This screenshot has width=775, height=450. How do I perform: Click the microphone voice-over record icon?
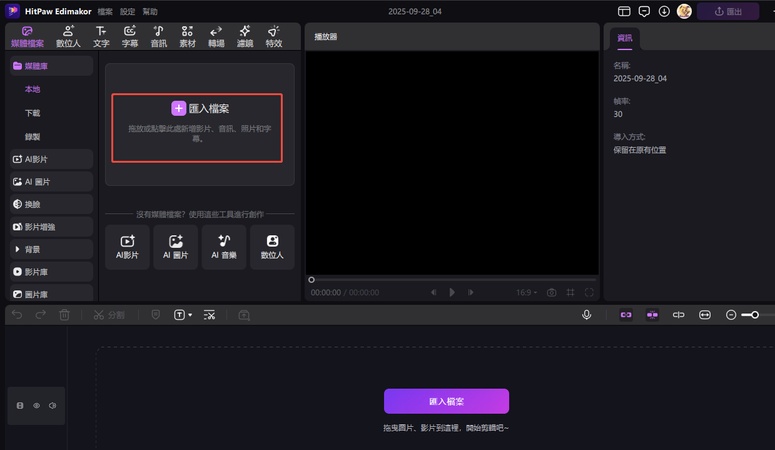[x=587, y=314]
